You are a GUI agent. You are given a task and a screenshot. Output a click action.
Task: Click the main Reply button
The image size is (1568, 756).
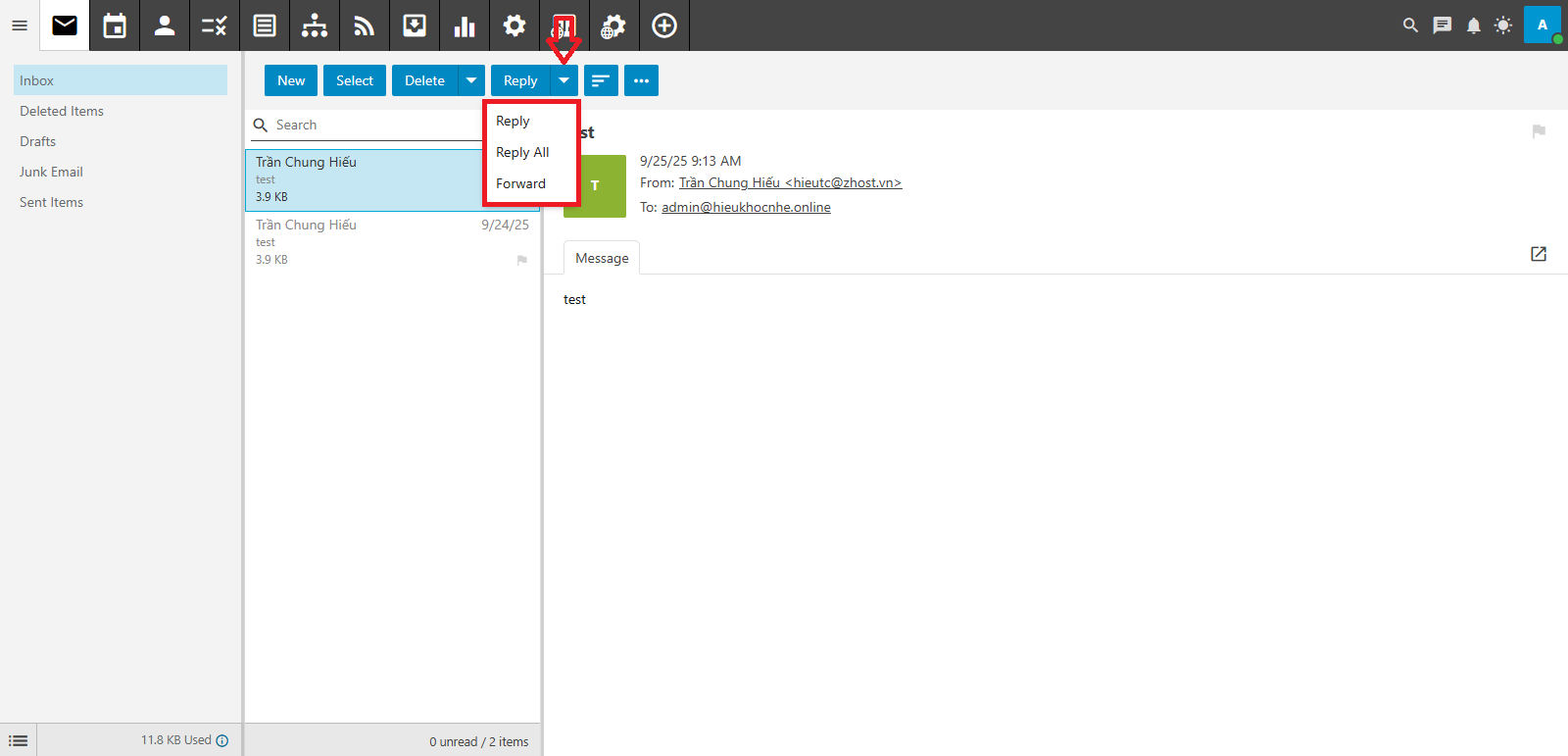click(520, 80)
